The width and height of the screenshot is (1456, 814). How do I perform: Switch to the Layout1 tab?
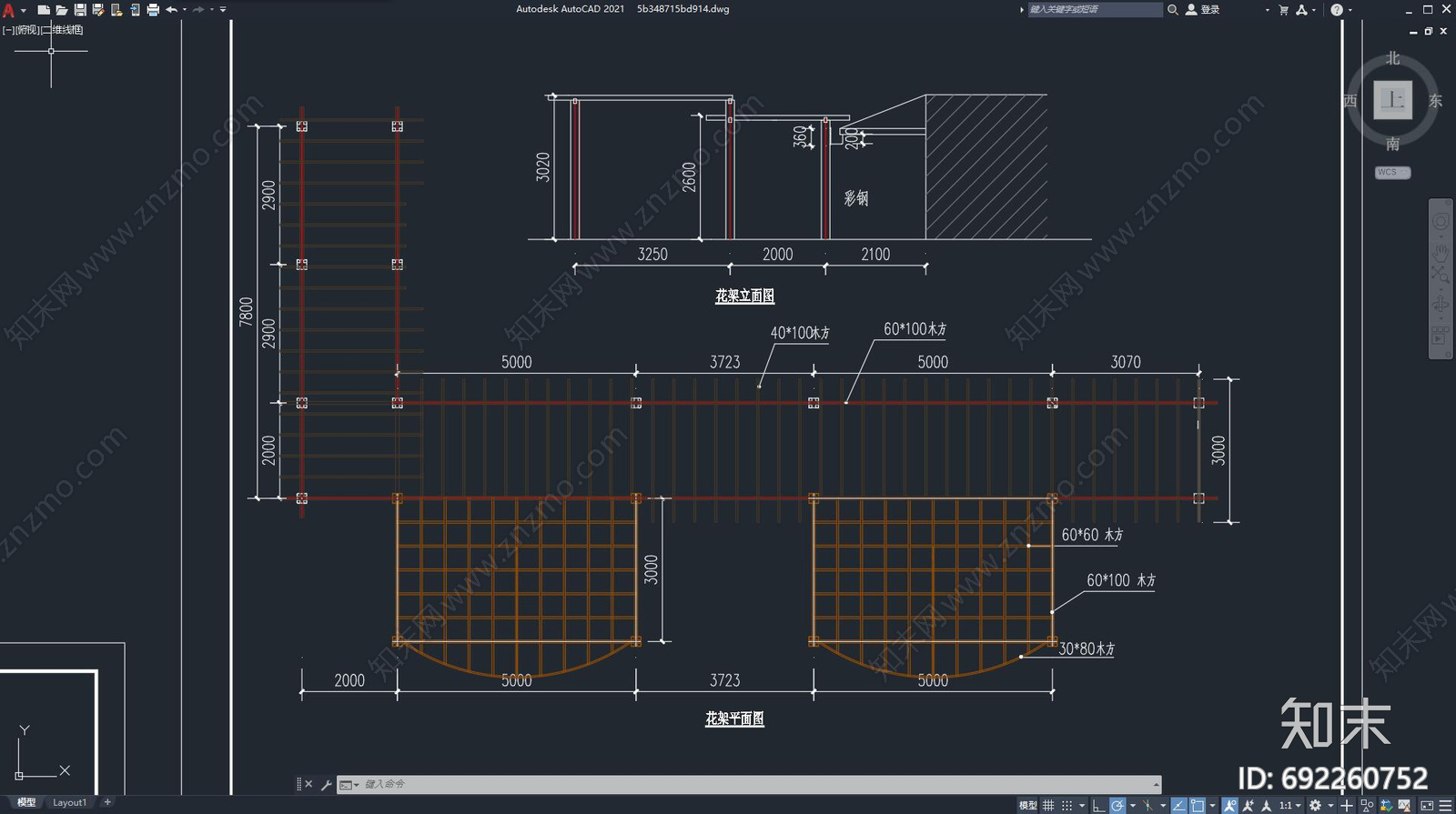[x=69, y=802]
